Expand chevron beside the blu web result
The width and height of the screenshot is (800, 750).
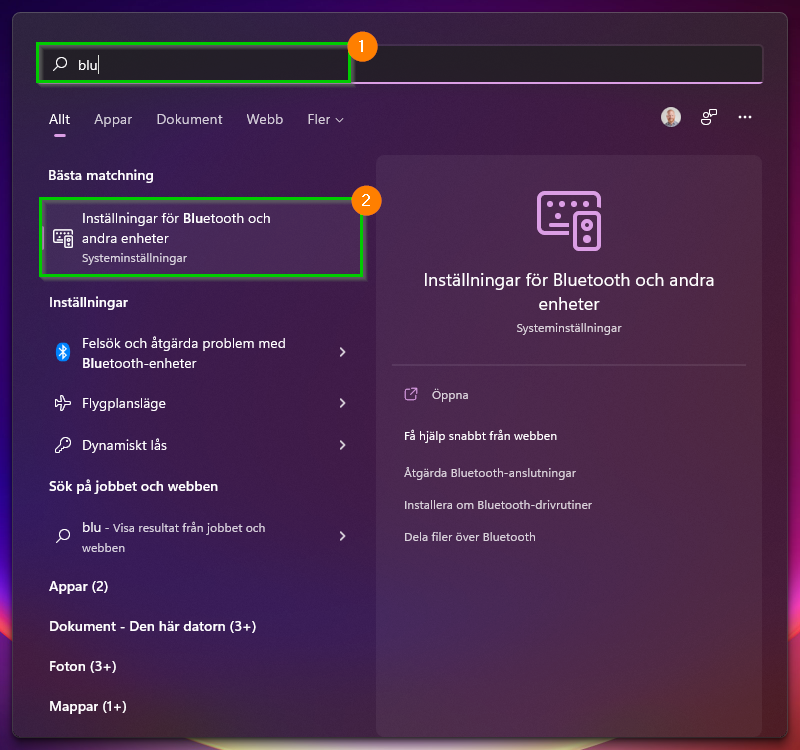tap(342, 536)
